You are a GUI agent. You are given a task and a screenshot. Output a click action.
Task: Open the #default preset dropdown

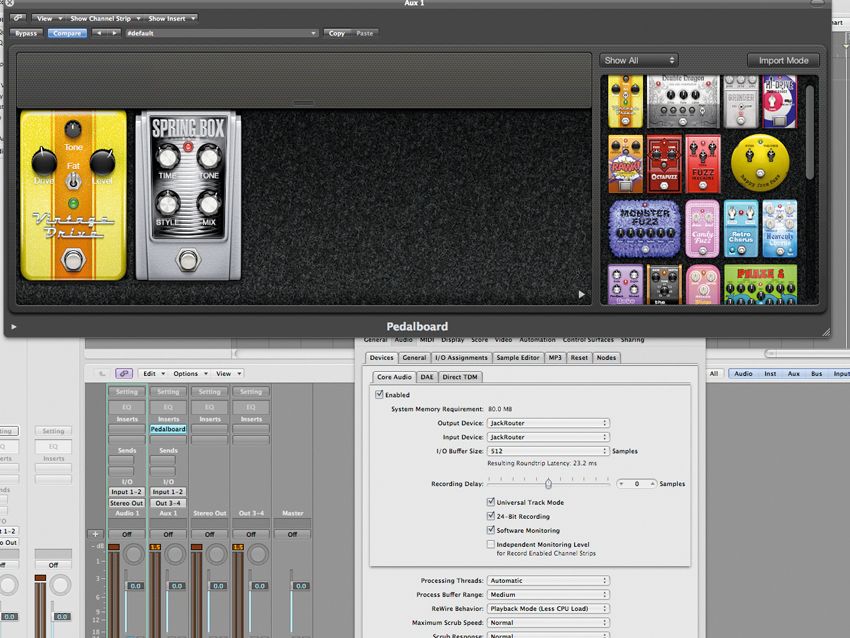(221, 33)
